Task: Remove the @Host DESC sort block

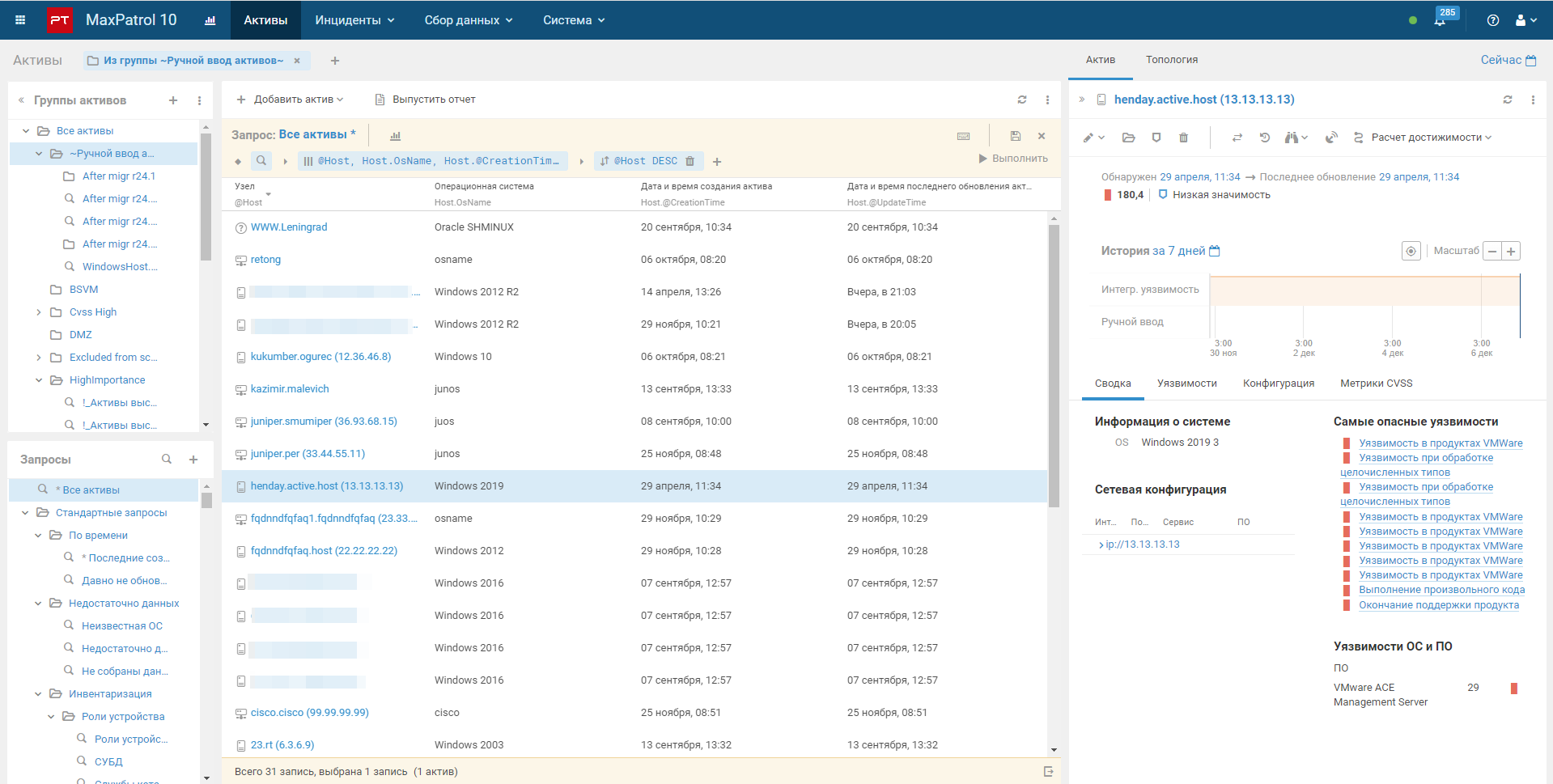Action: [x=690, y=161]
